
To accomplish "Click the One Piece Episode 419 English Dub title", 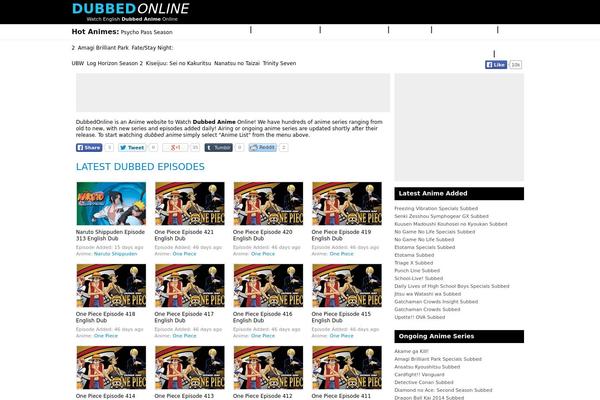I will [x=341, y=235].
